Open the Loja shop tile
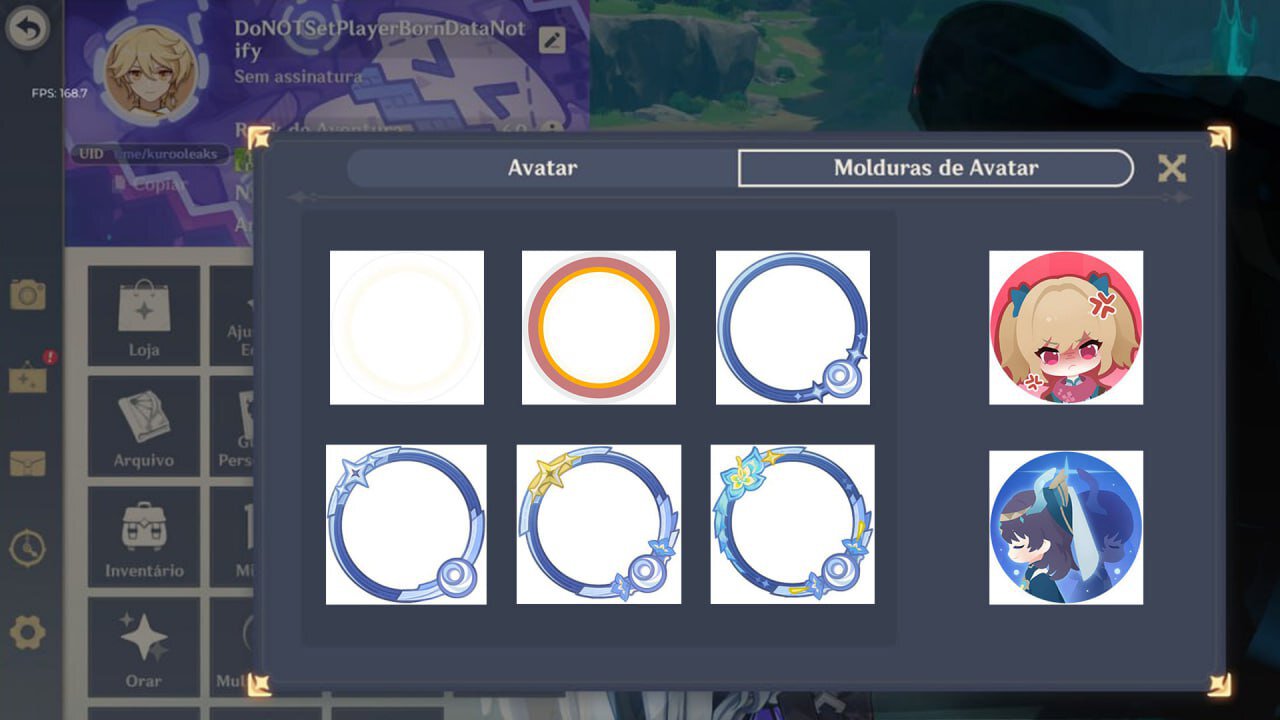The image size is (1280, 720). pos(144,317)
